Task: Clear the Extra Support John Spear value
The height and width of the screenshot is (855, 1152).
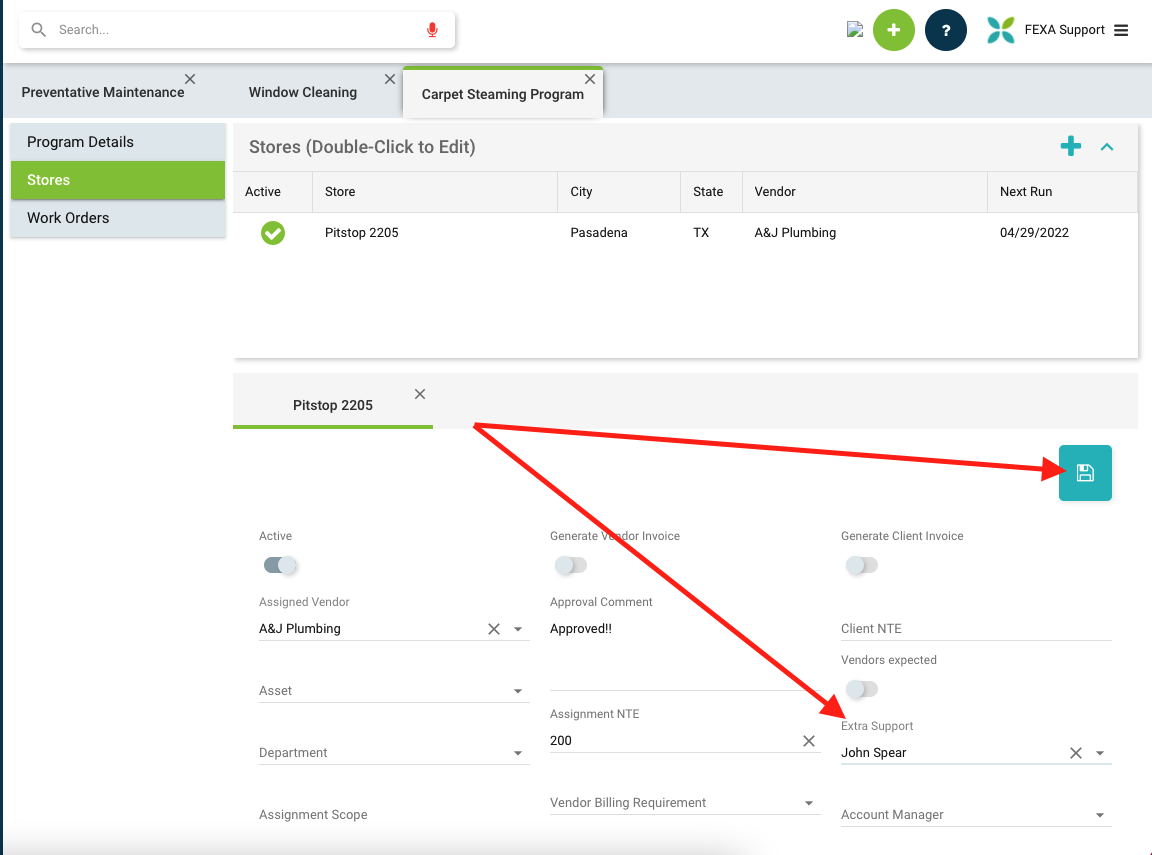Action: click(x=1075, y=753)
